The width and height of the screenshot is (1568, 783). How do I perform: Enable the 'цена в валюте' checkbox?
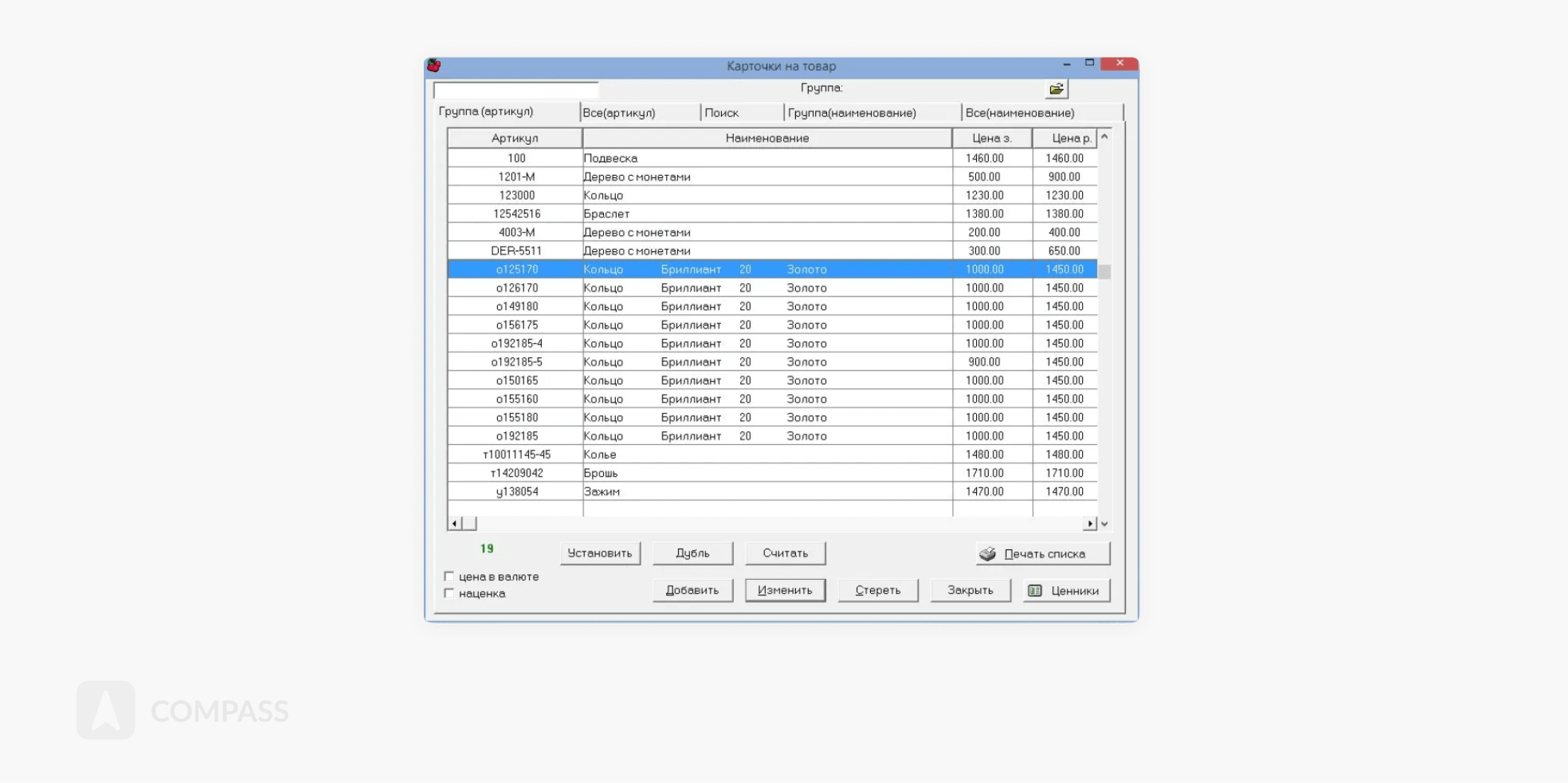click(449, 576)
